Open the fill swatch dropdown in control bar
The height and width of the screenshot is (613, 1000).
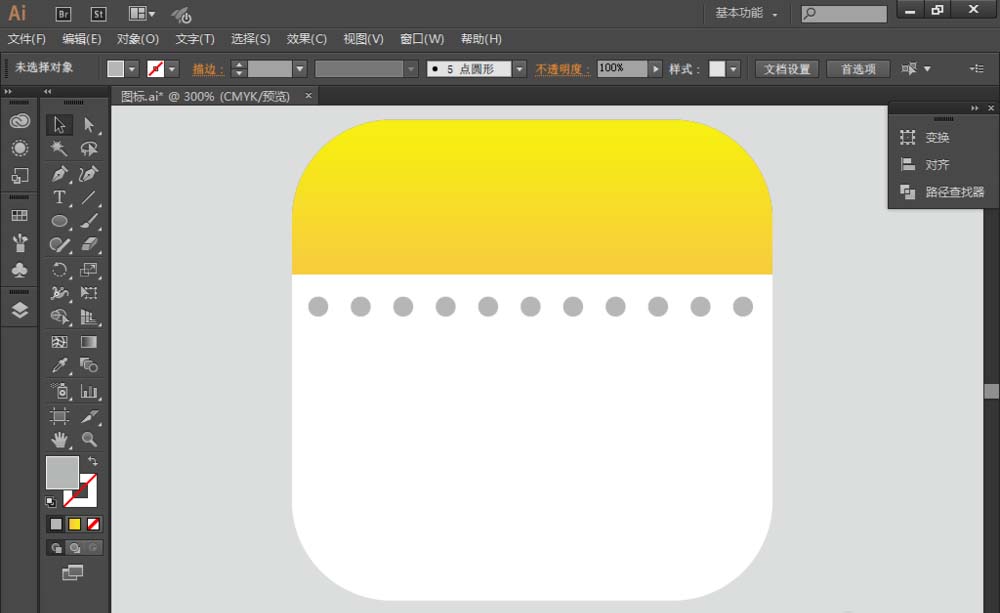tap(132, 68)
